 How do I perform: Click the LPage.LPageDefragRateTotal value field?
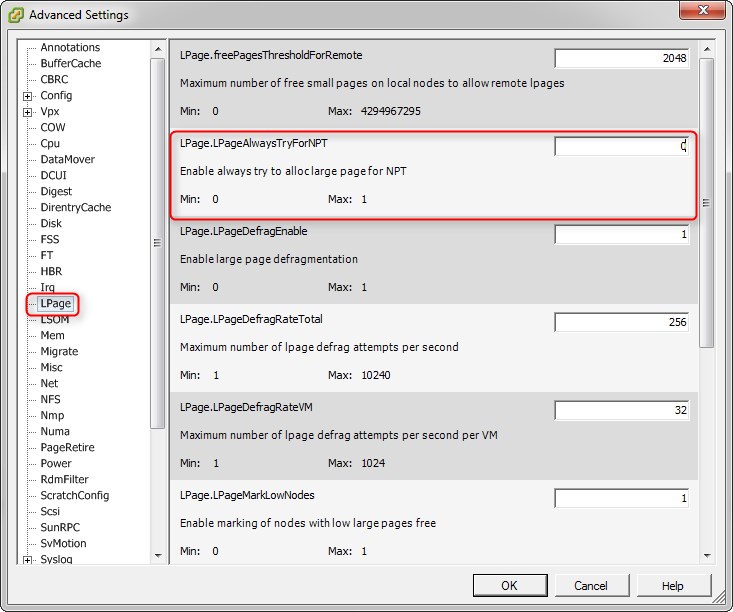click(x=622, y=322)
